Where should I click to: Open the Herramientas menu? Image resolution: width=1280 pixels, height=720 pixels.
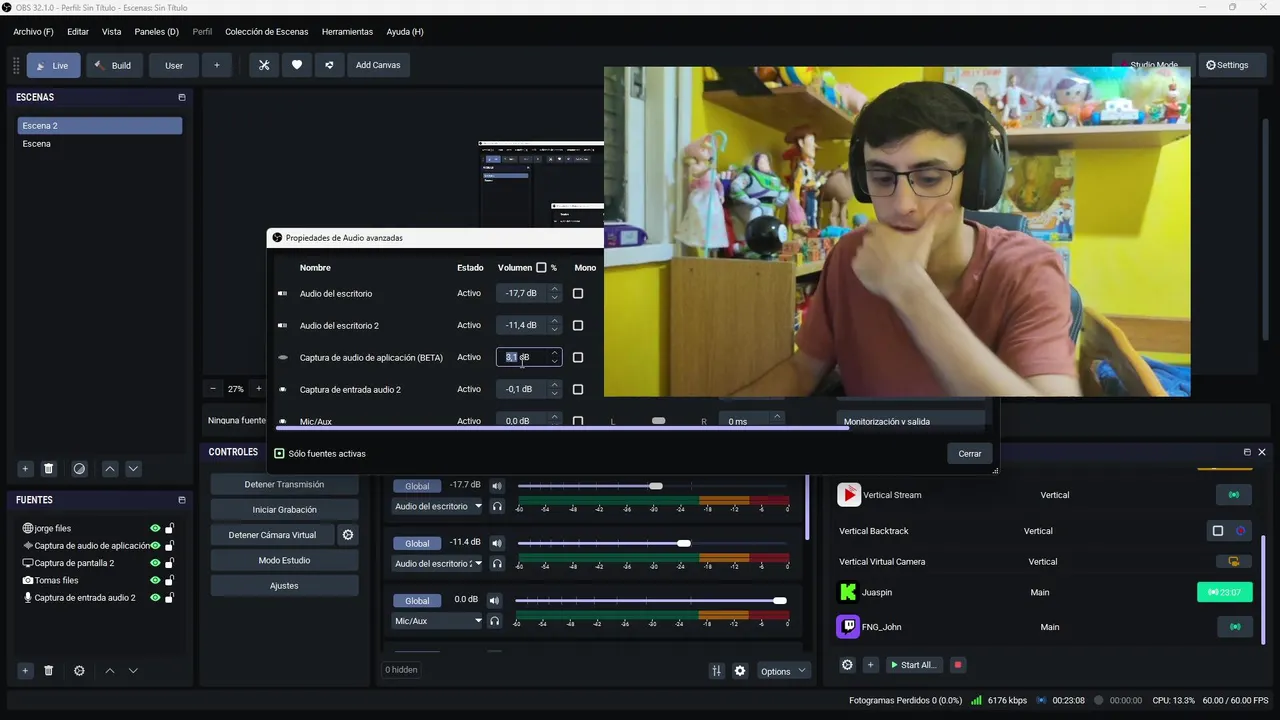coord(347,32)
